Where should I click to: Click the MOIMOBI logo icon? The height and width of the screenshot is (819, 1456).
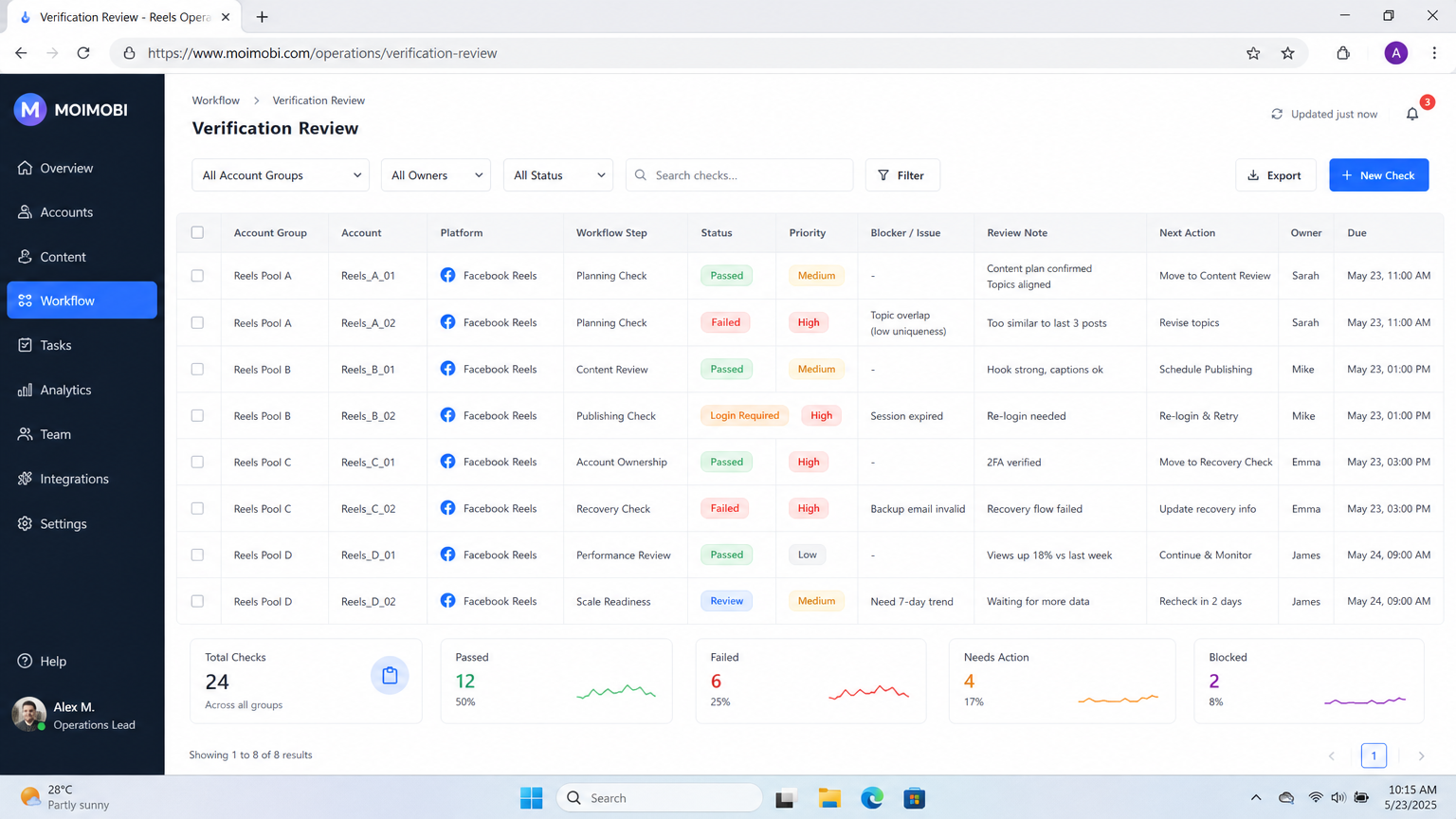pyautogui.click(x=30, y=110)
